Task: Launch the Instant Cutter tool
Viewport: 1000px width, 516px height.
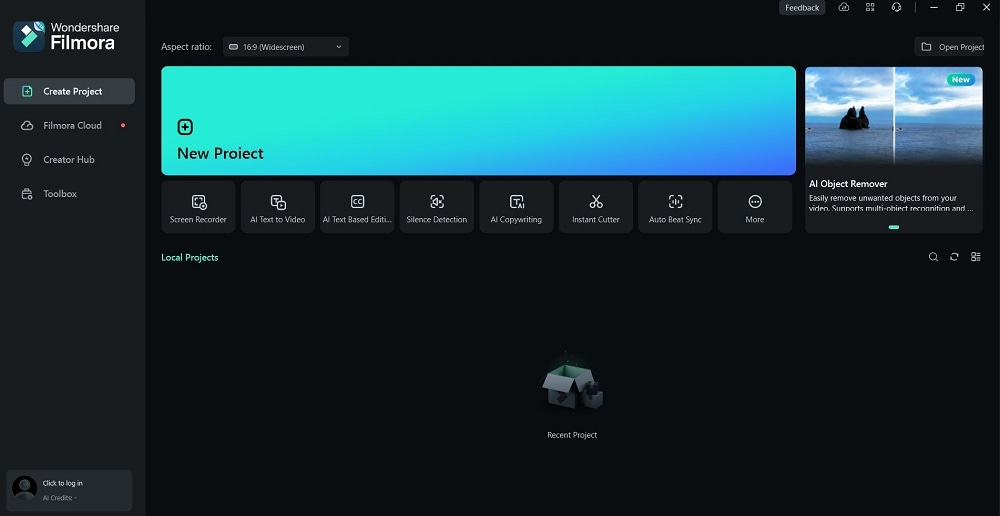Action: 596,207
